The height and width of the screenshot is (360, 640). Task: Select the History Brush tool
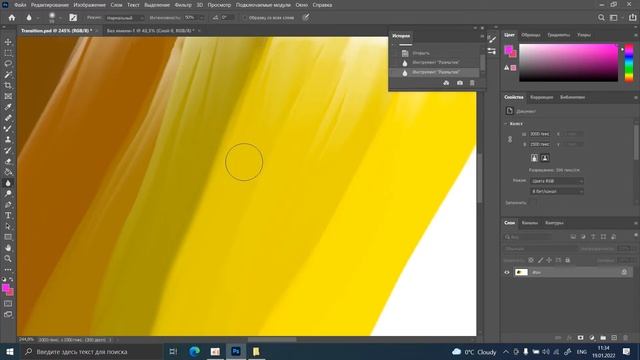point(8,150)
